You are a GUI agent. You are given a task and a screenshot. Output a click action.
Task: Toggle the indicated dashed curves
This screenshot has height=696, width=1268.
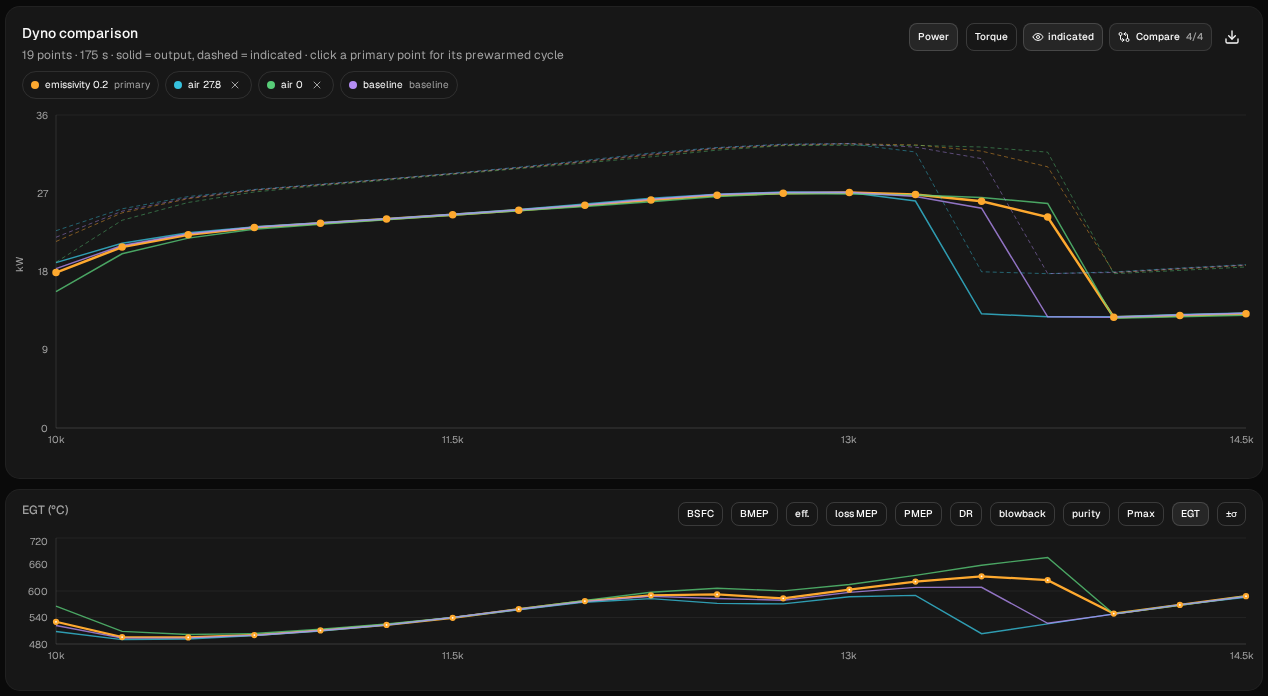pyautogui.click(x=1062, y=37)
